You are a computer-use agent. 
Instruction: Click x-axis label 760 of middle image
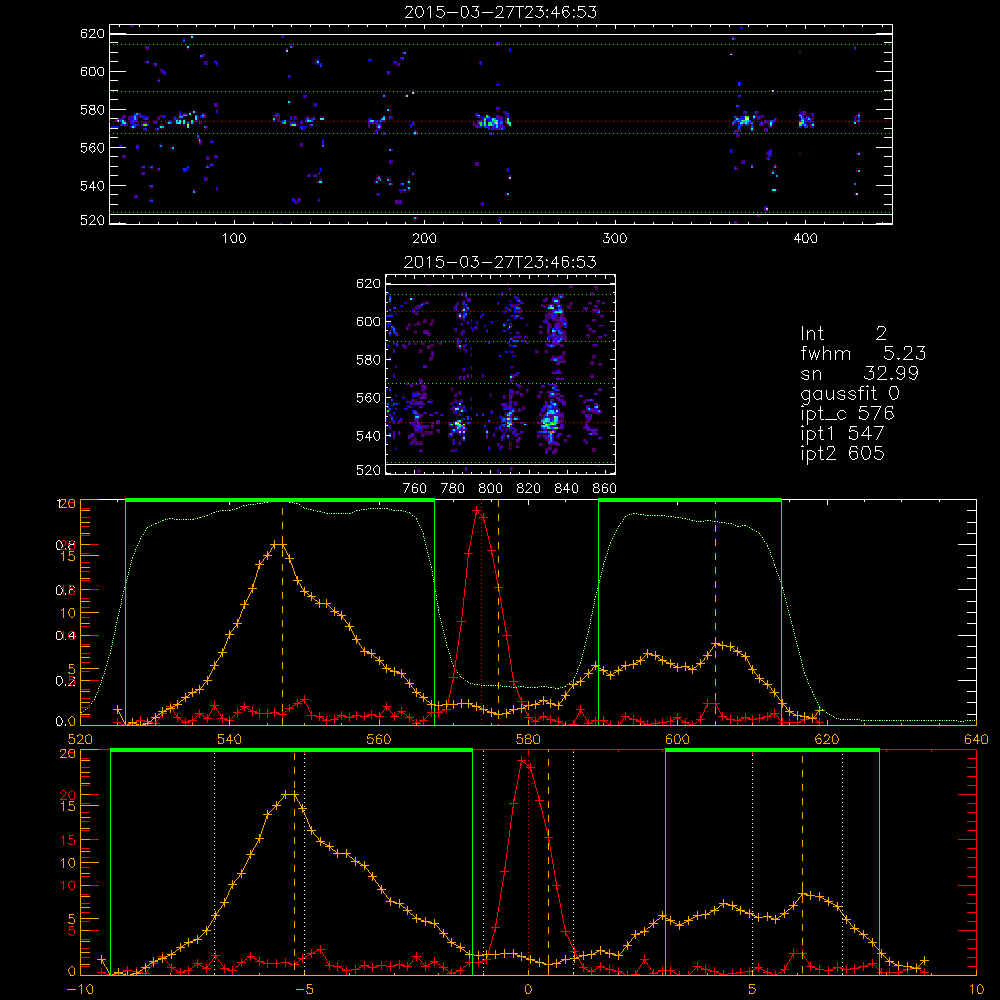click(415, 489)
